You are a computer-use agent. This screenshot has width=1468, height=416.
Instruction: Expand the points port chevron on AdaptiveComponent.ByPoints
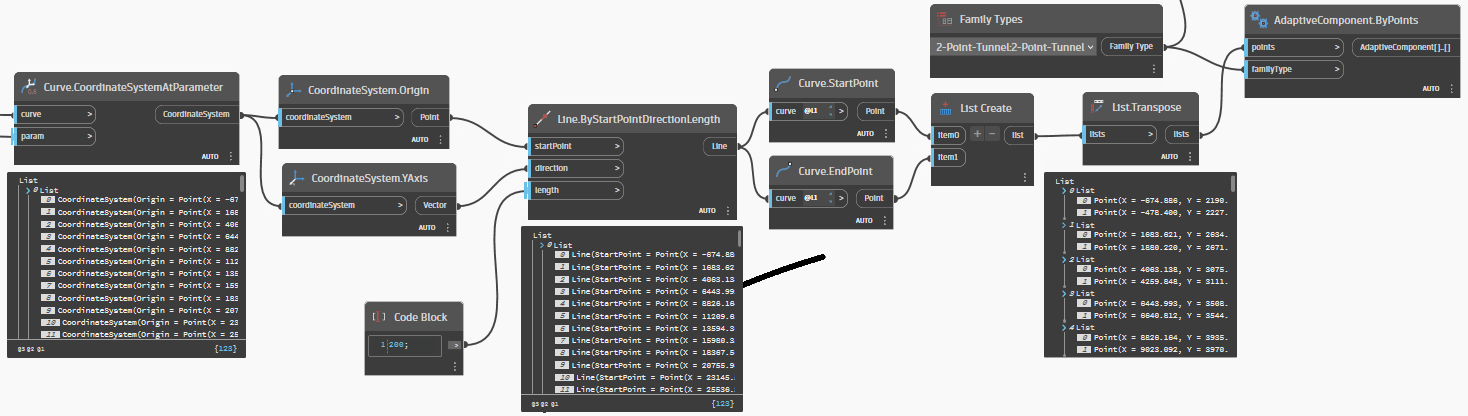(x=1336, y=47)
